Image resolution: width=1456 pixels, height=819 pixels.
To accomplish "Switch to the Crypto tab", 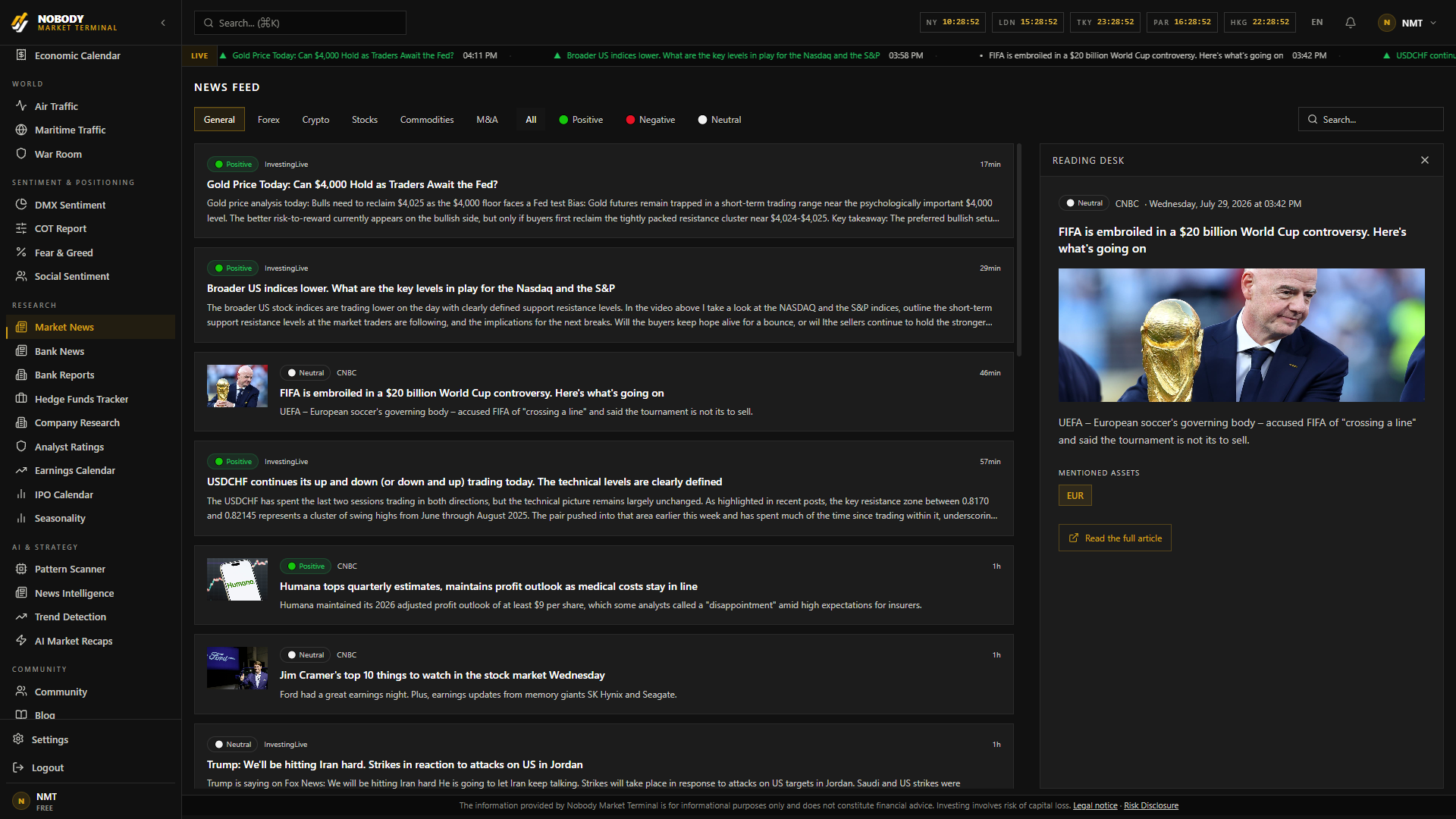I will [315, 120].
